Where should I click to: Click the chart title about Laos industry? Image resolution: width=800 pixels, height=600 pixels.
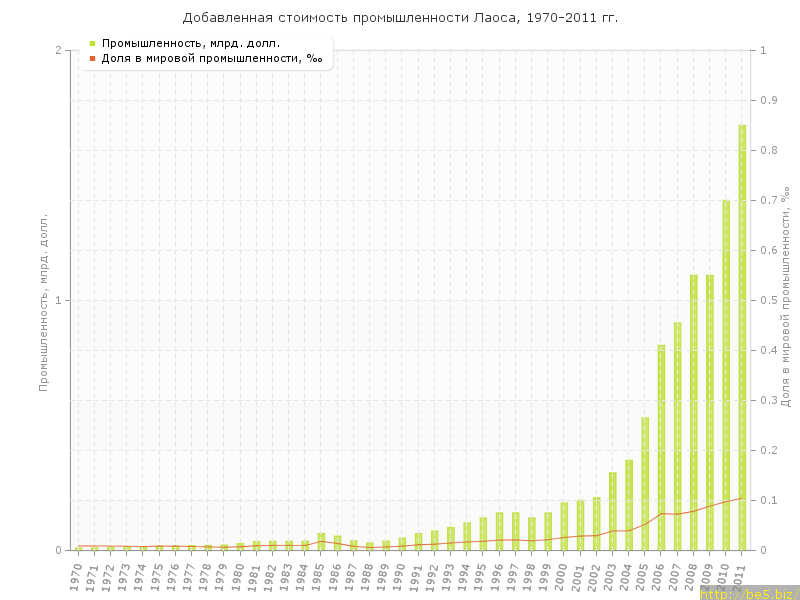(x=400, y=18)
